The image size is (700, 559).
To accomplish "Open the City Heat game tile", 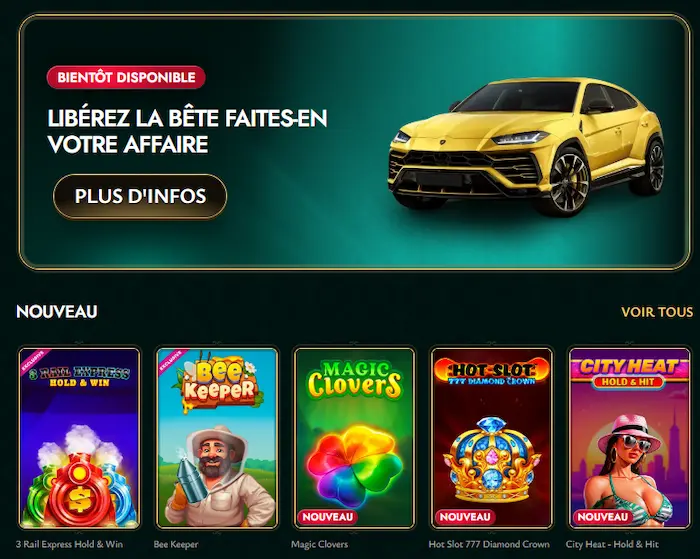I will click(629, 438).
